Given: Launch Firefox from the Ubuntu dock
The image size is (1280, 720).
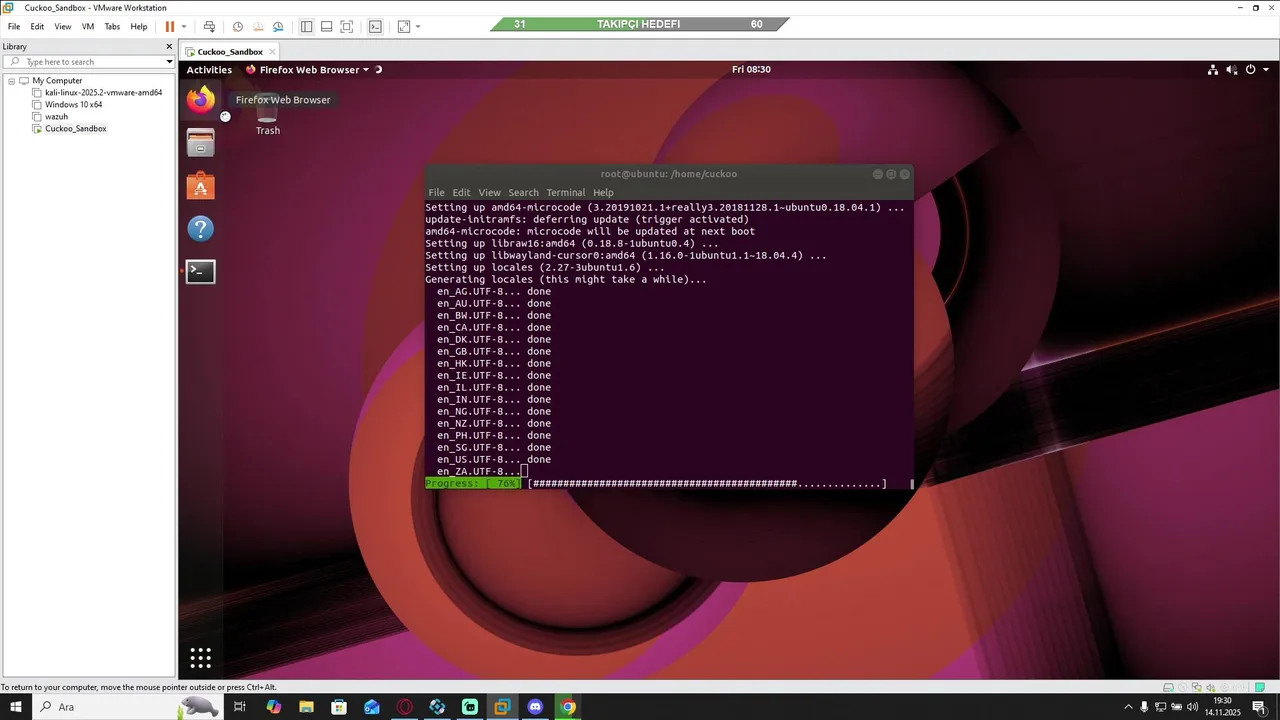Looking at the screenshot, I should click(200, 100).
